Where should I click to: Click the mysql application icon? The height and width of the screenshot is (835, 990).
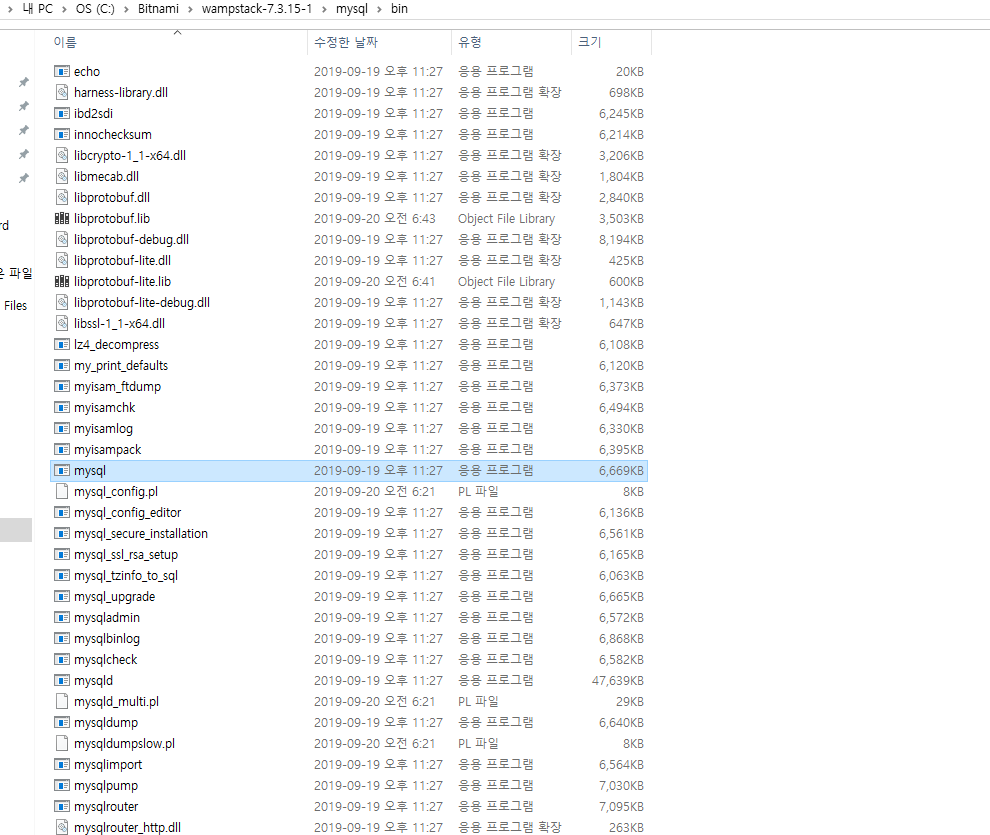[62, 470]
